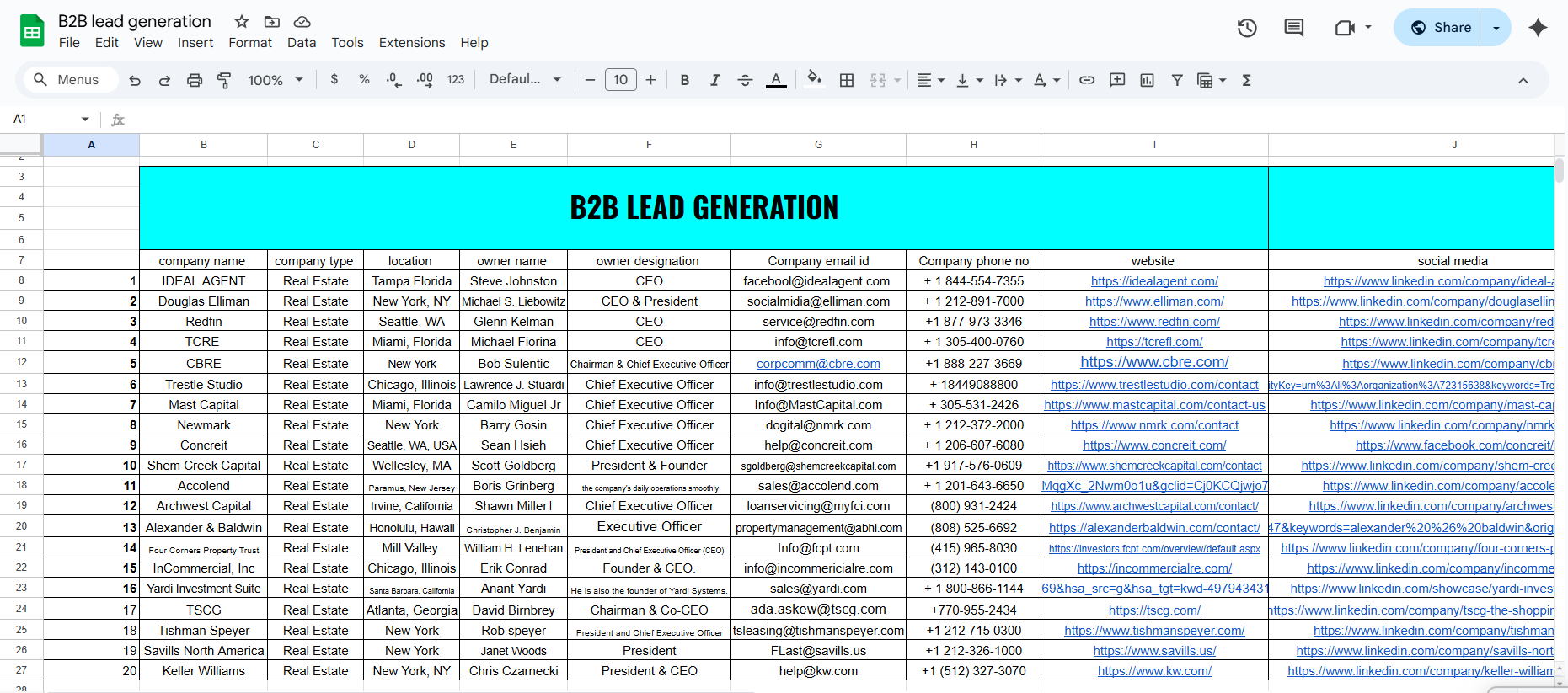Open the Tools menu
This screenshot has width=1568, height=693.
click(347, 43)
